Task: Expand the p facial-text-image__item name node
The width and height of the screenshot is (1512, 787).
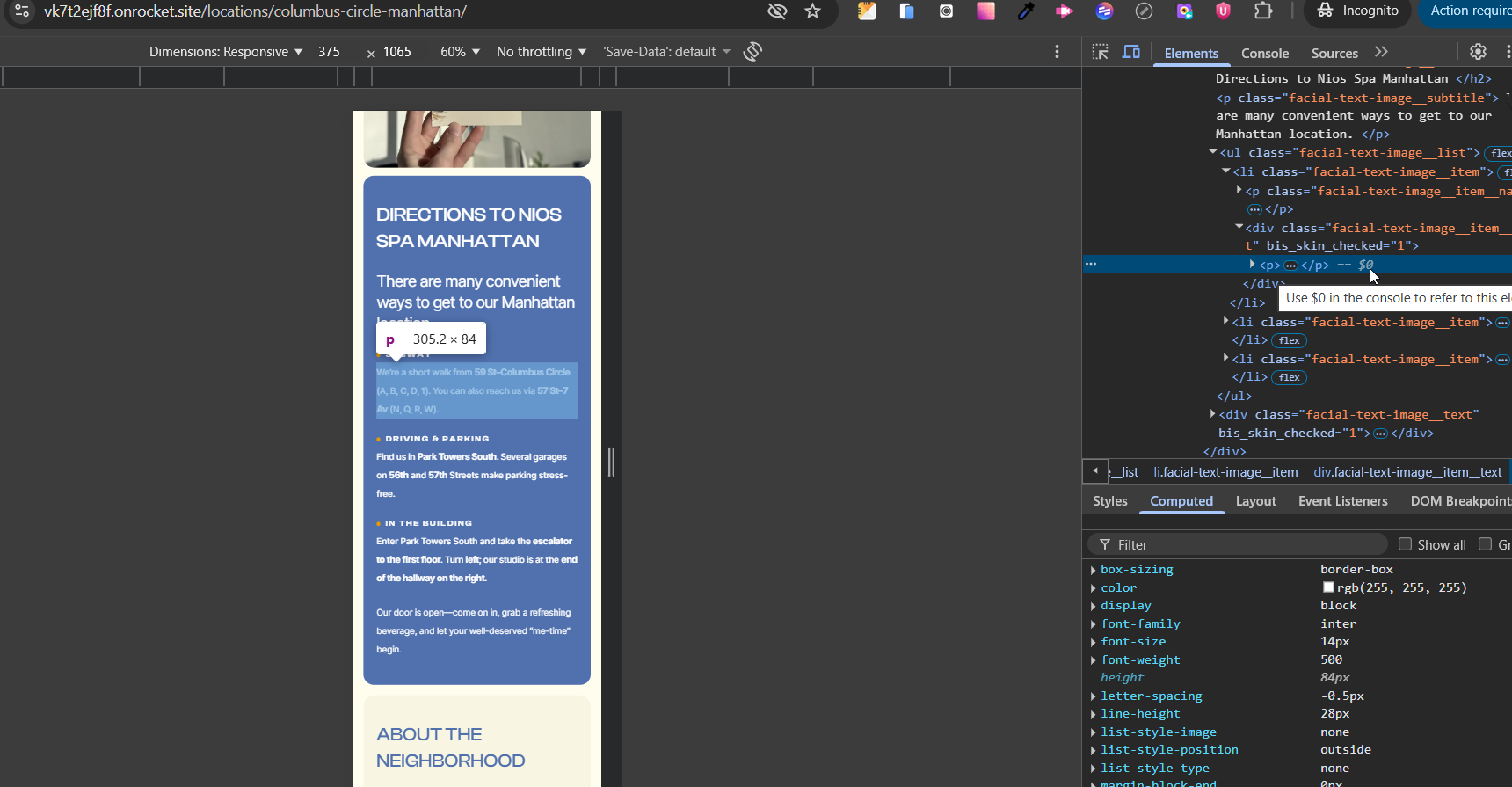Action: pyautogui.click(x=1239, y=190)
